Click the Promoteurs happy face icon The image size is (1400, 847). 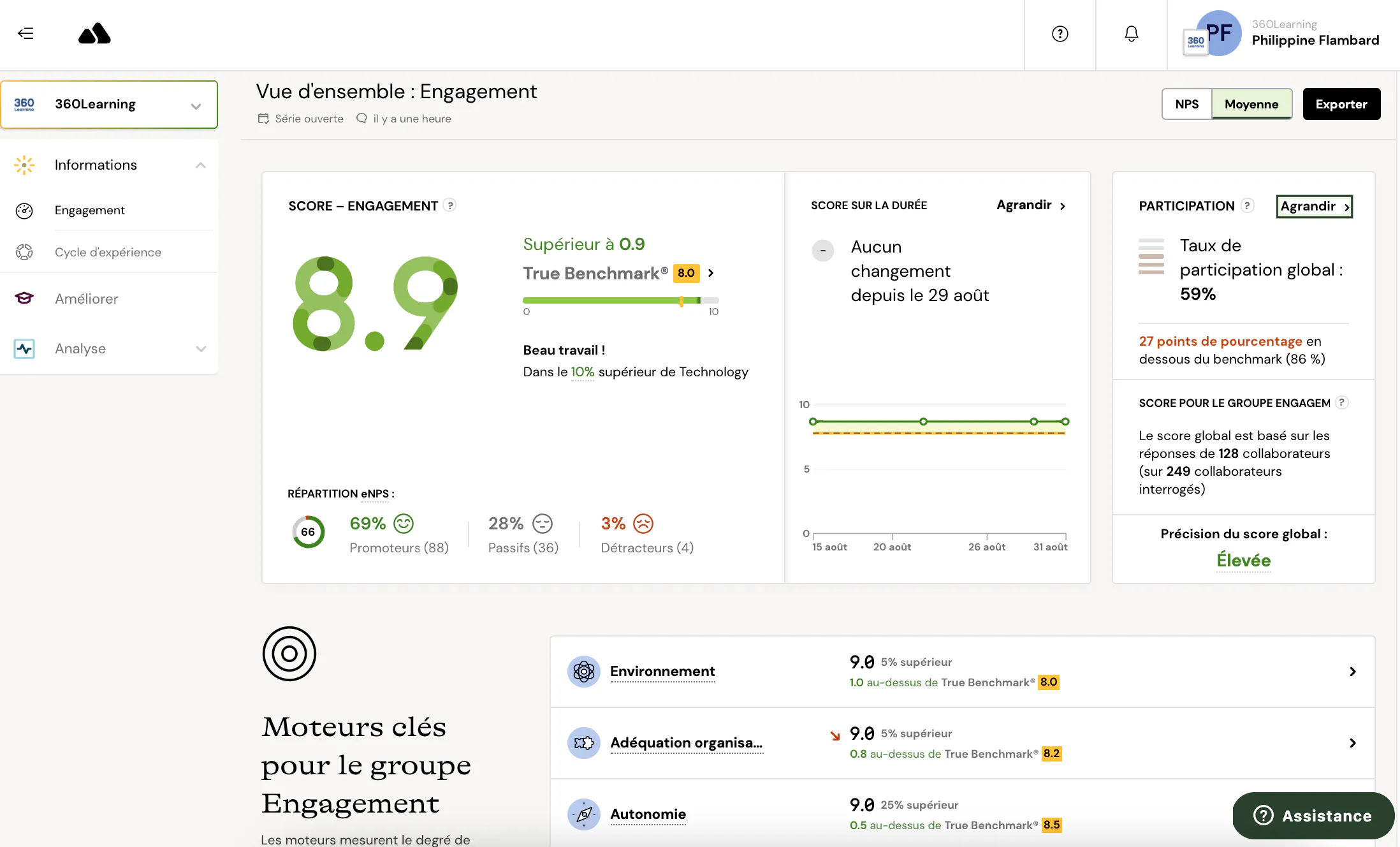click(404, 524)
